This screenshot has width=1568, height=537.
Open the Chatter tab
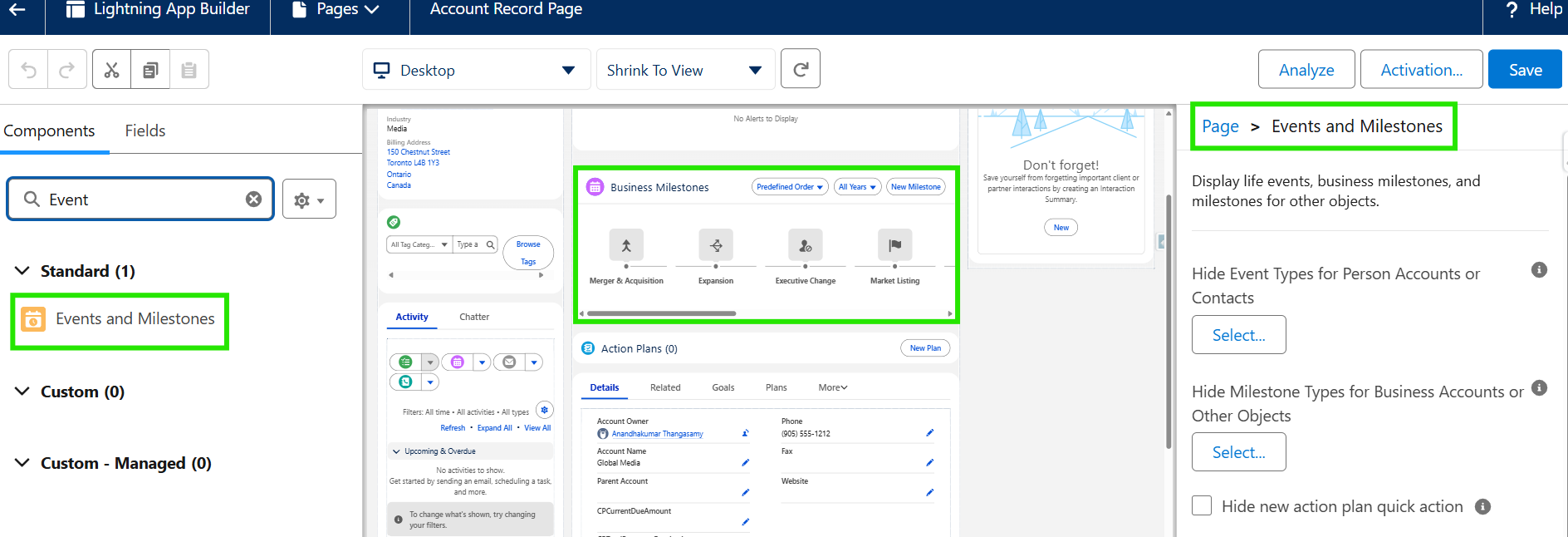point(474,317)
